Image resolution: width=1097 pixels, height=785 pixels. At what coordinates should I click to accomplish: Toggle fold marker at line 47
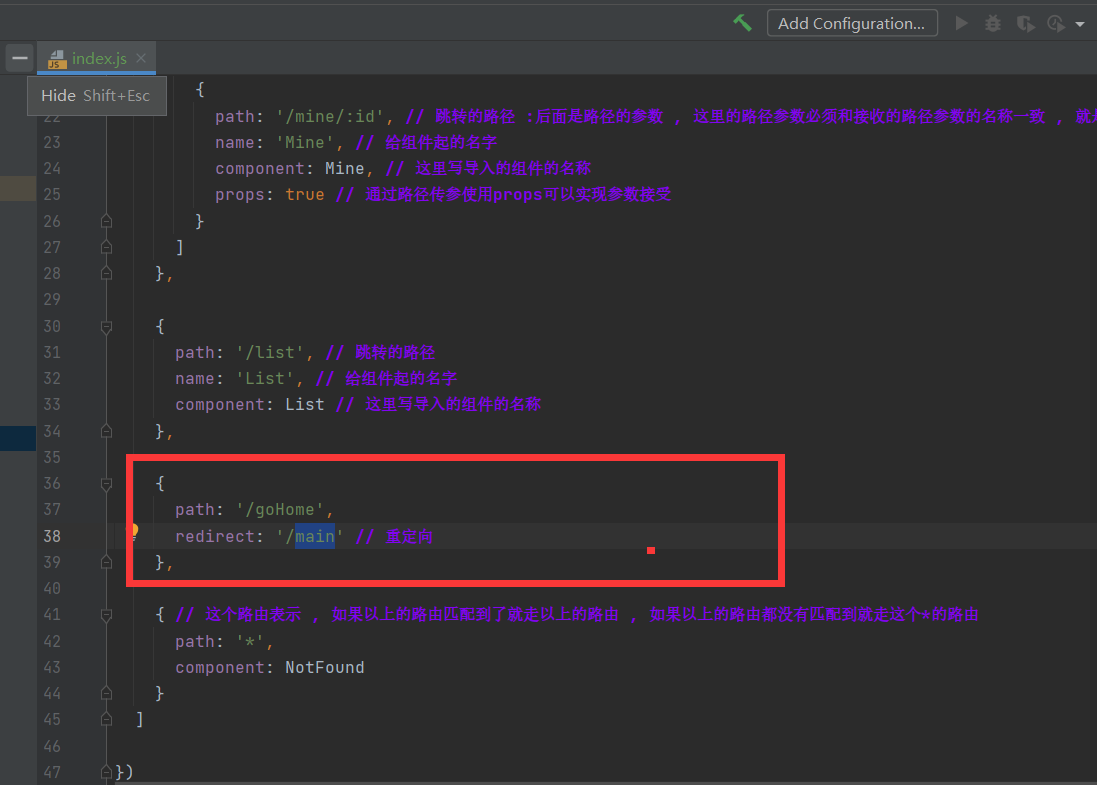coord(106,772)
